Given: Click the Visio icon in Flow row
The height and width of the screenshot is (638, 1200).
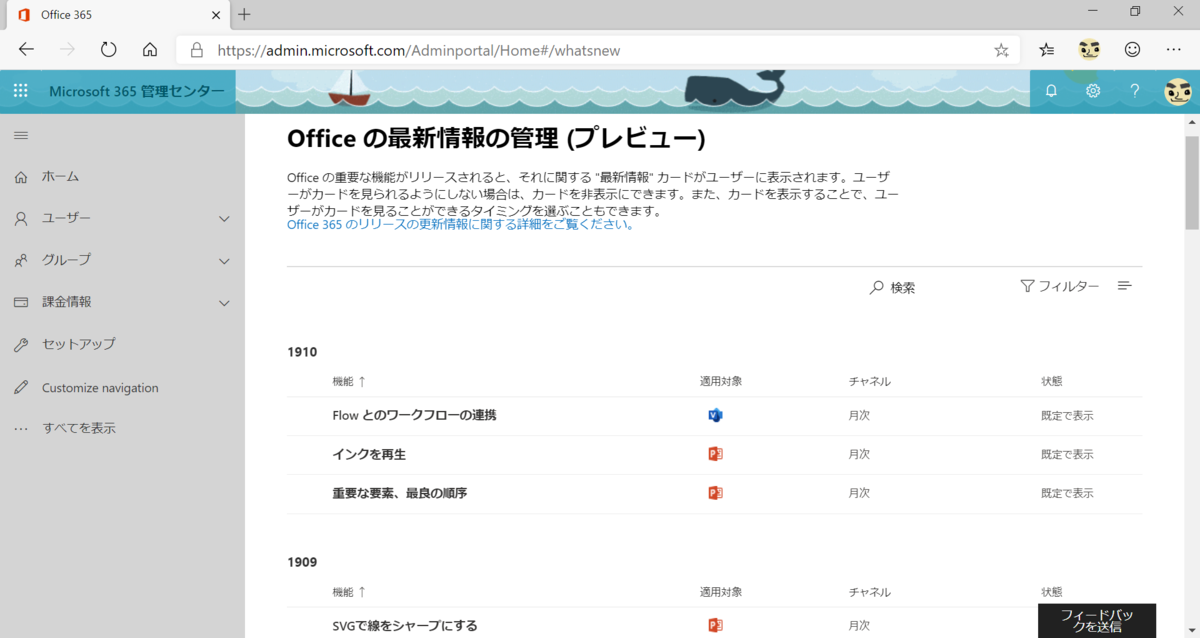Looking at the screenshot, I should tap(715, 415).
